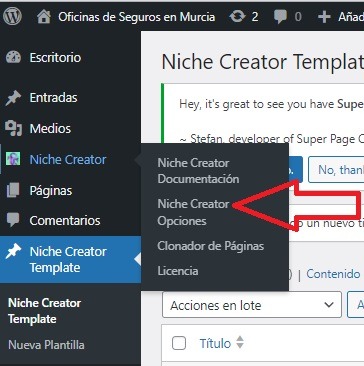Click the comments count 0 in top bar

point(298,17)
